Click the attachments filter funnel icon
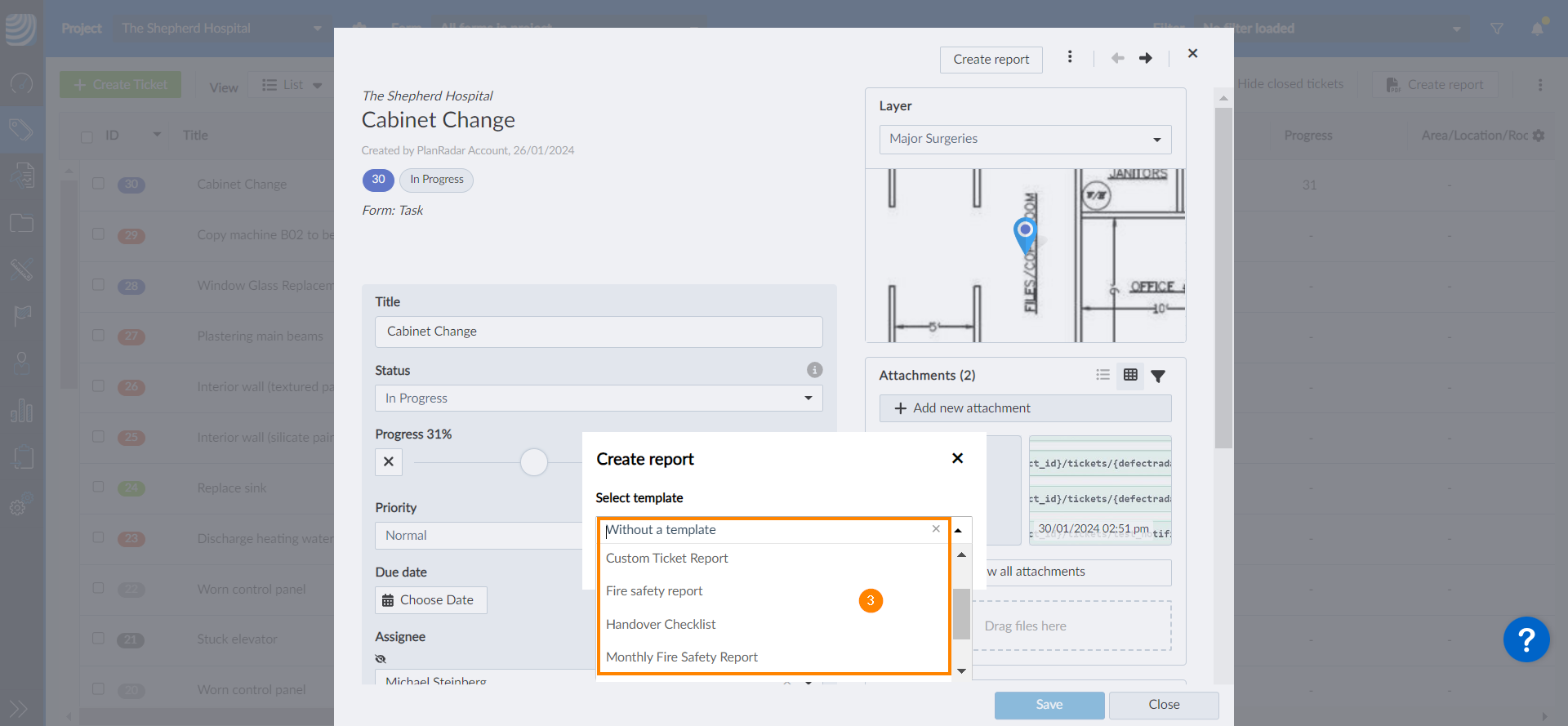The height and width of the screenshot is (726, 1568). [x=1158, y=376]
